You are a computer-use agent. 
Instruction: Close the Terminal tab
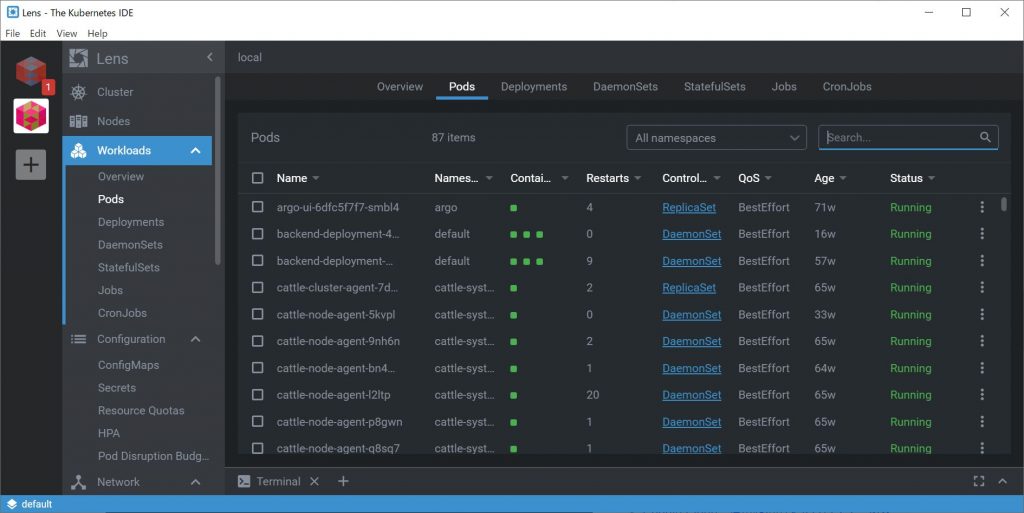[314, 482]
